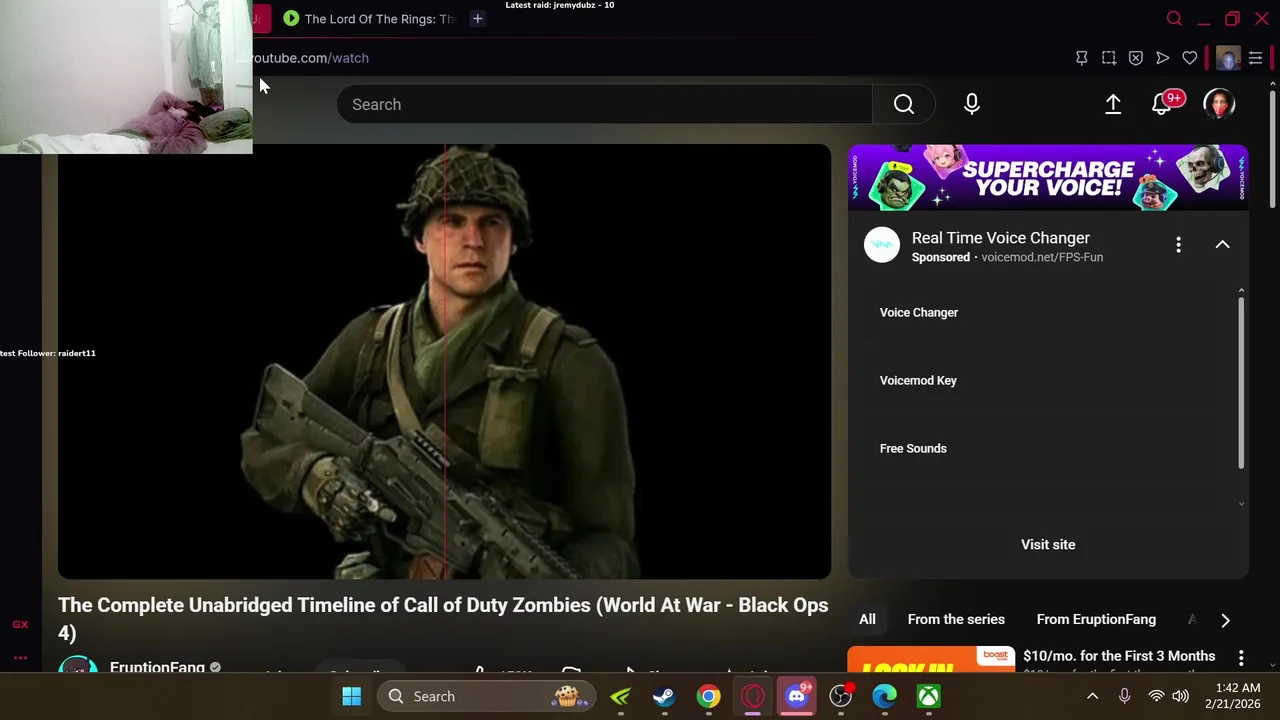Click Voicemod round logo icon
Viewport: 1280px width, 720px height.
pyautogui.click(x=882, y=245)
